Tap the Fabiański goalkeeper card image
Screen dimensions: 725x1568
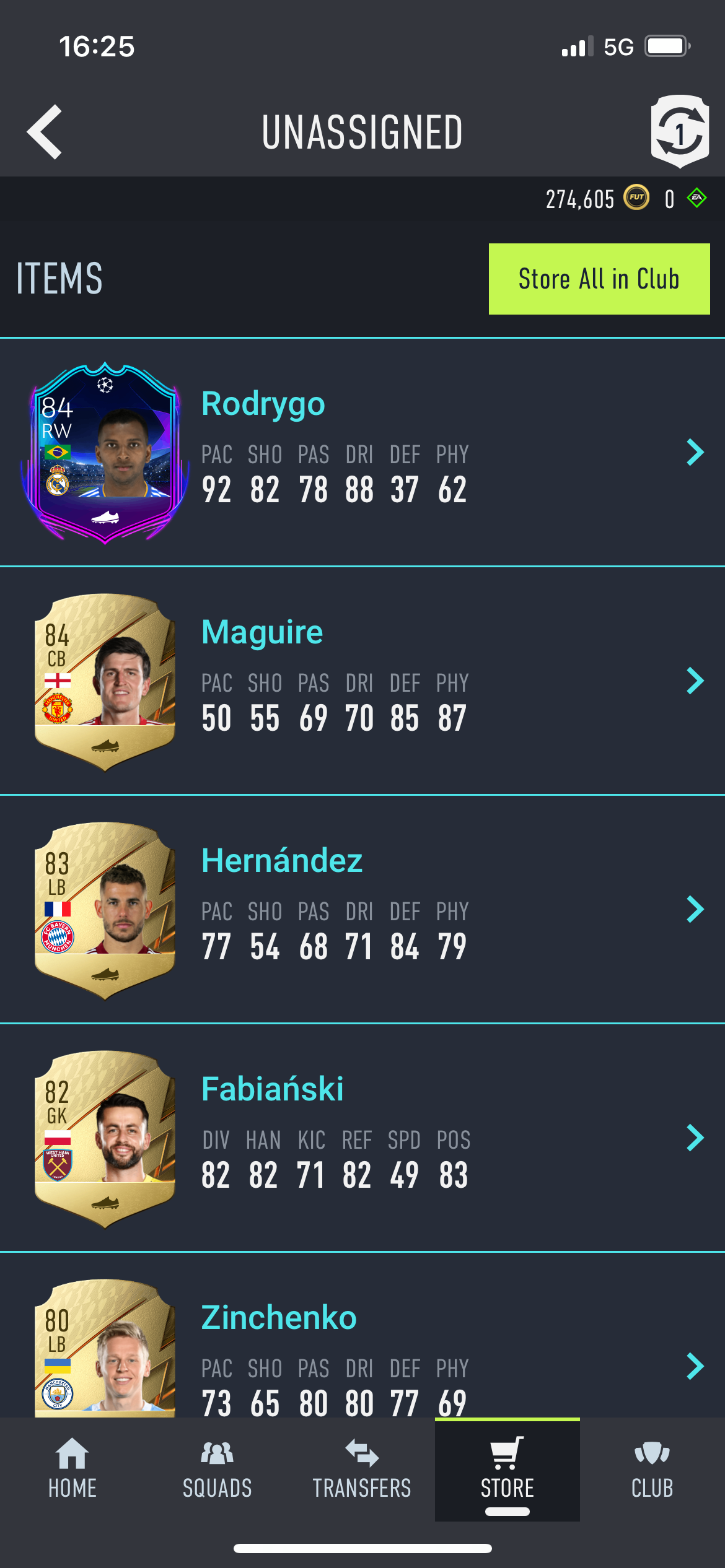click(x=105, y=1139)
